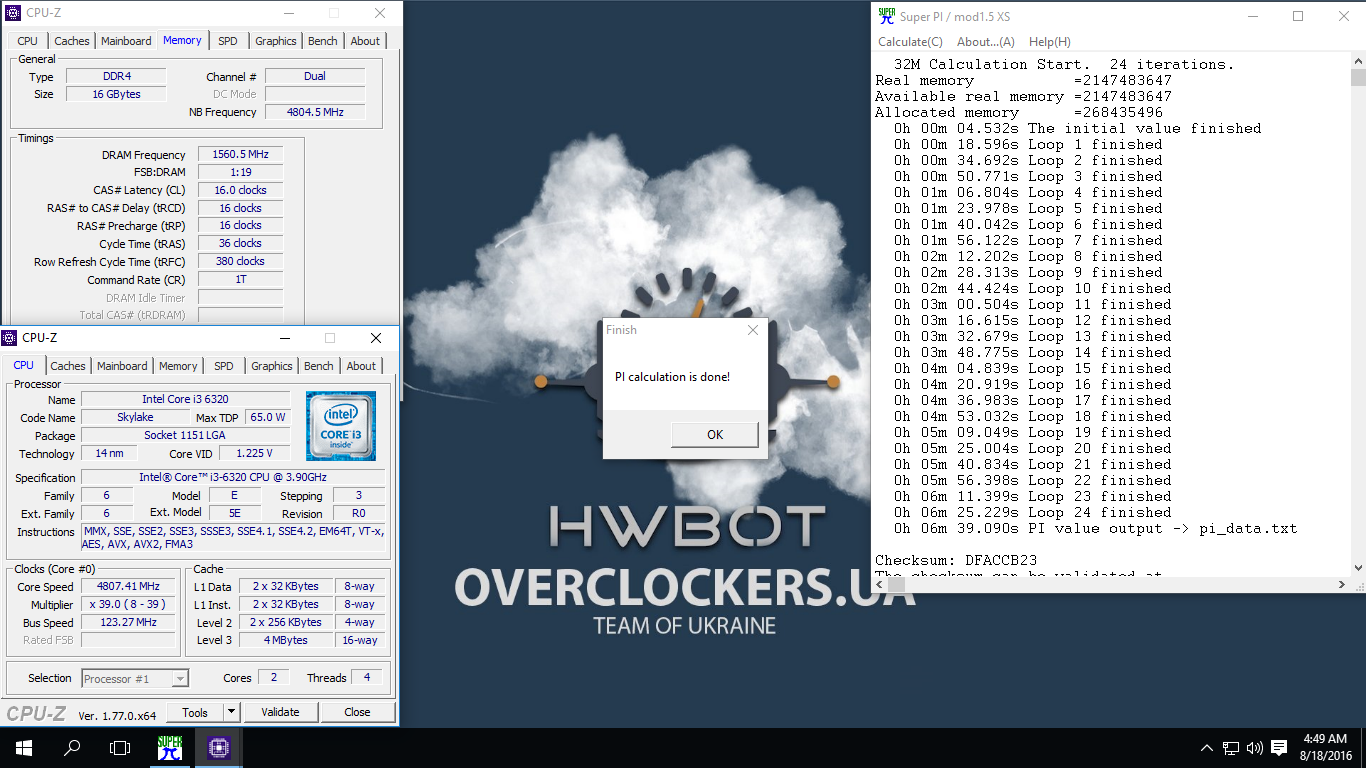Select About tab in top CPU-Z window
The image size is (1366, 768).
point(365,41)
